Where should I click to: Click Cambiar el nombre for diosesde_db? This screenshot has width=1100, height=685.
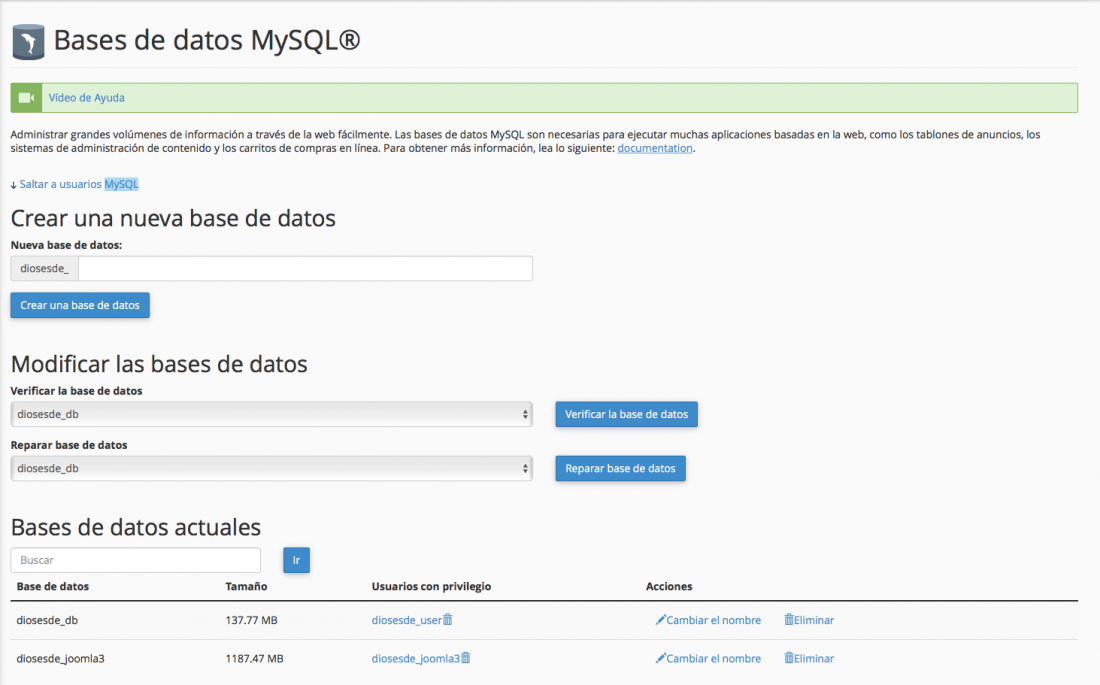pyautogui.click(x=713, y=620)
